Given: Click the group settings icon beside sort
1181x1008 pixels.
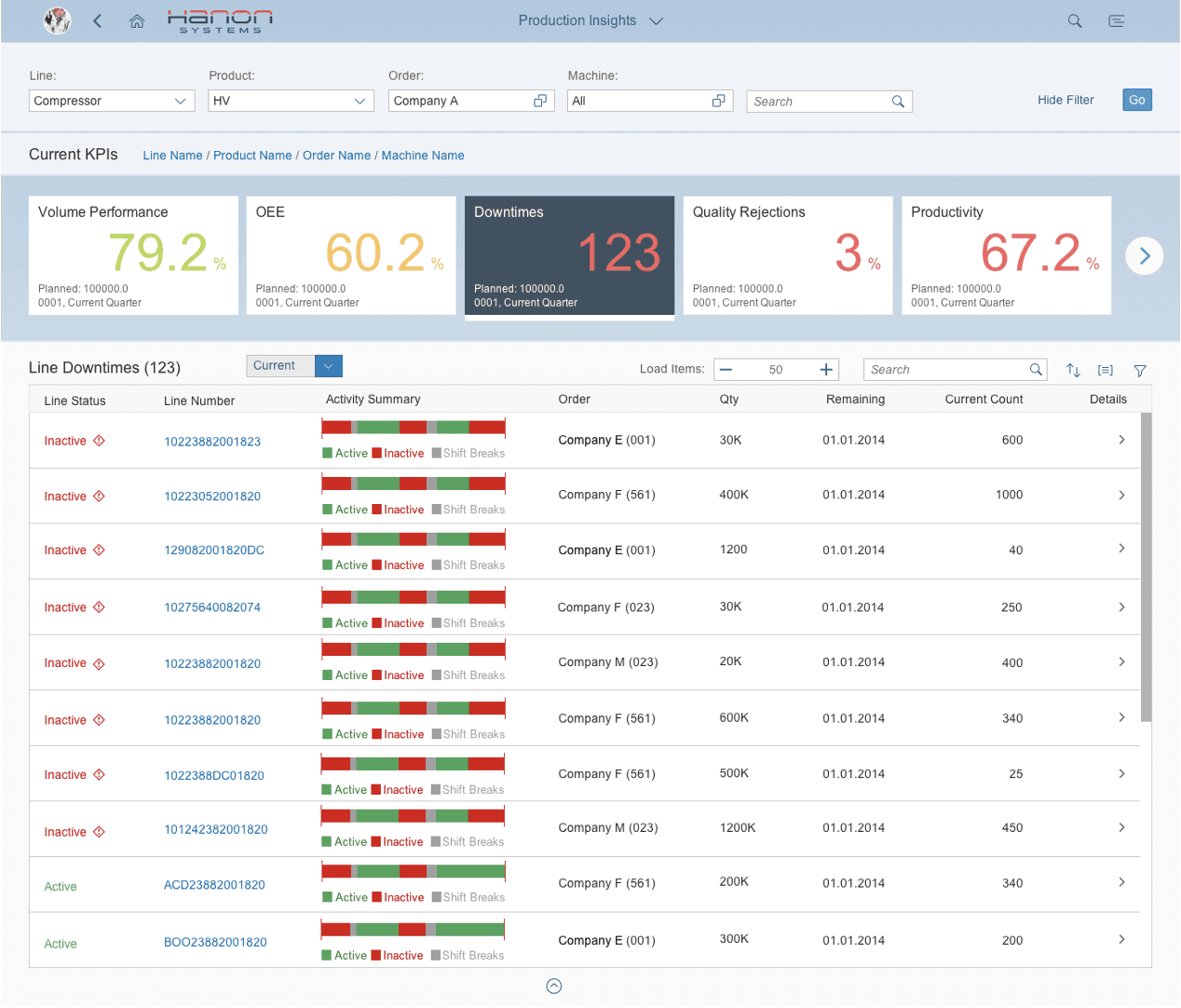Looking at the screenshot, I should click(1106, 370).
